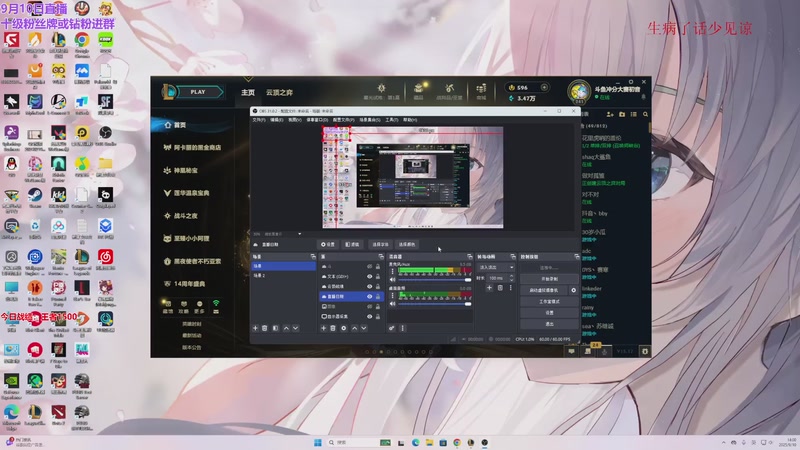Image resolution: width=800 pixels, height=450 pixels.
Task: Undock the scene transitions panel popout icon
Action: tap(513, 257)
